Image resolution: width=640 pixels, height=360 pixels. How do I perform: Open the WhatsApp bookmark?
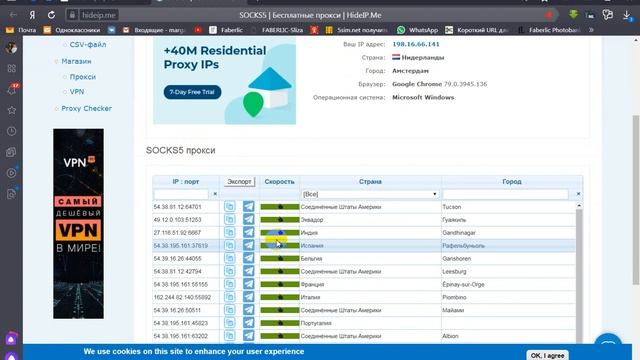[417, 30]
